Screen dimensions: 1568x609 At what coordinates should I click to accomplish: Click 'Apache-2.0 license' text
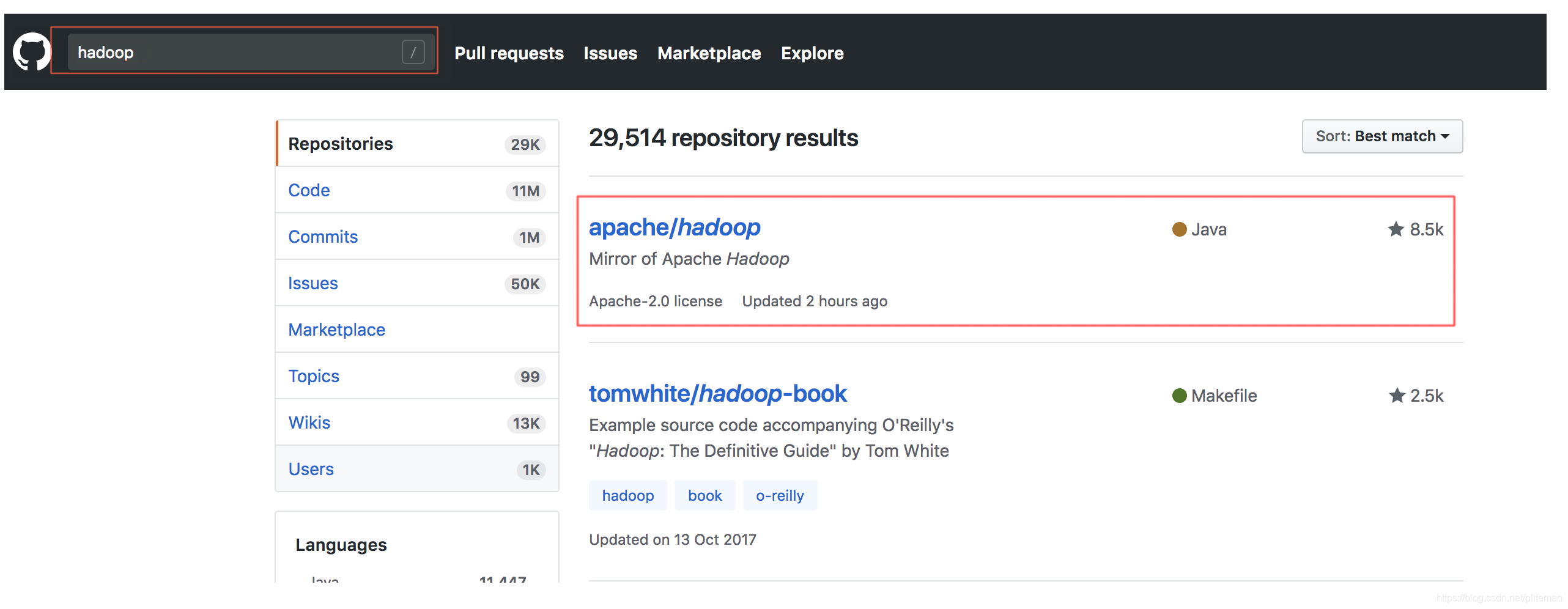point(656,301)
